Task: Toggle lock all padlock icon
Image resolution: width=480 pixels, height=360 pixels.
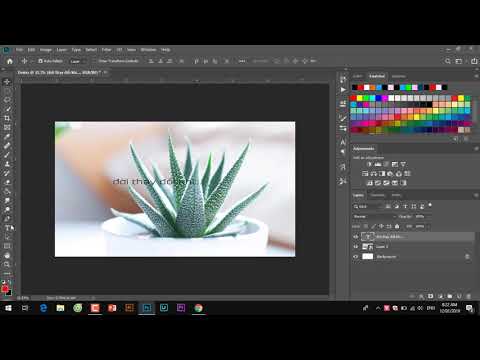Action: [x=397, y=226]
